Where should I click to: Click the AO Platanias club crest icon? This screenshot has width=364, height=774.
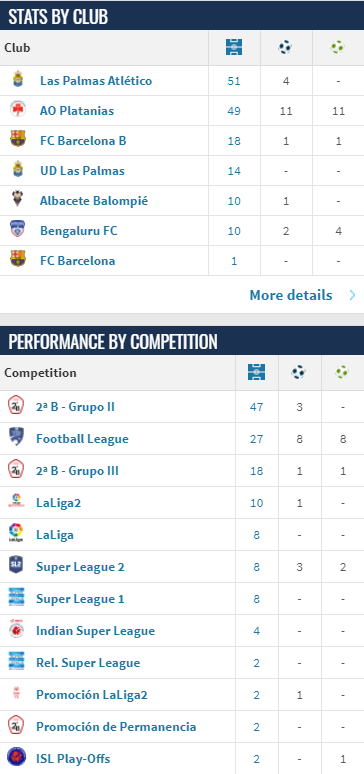18,110
